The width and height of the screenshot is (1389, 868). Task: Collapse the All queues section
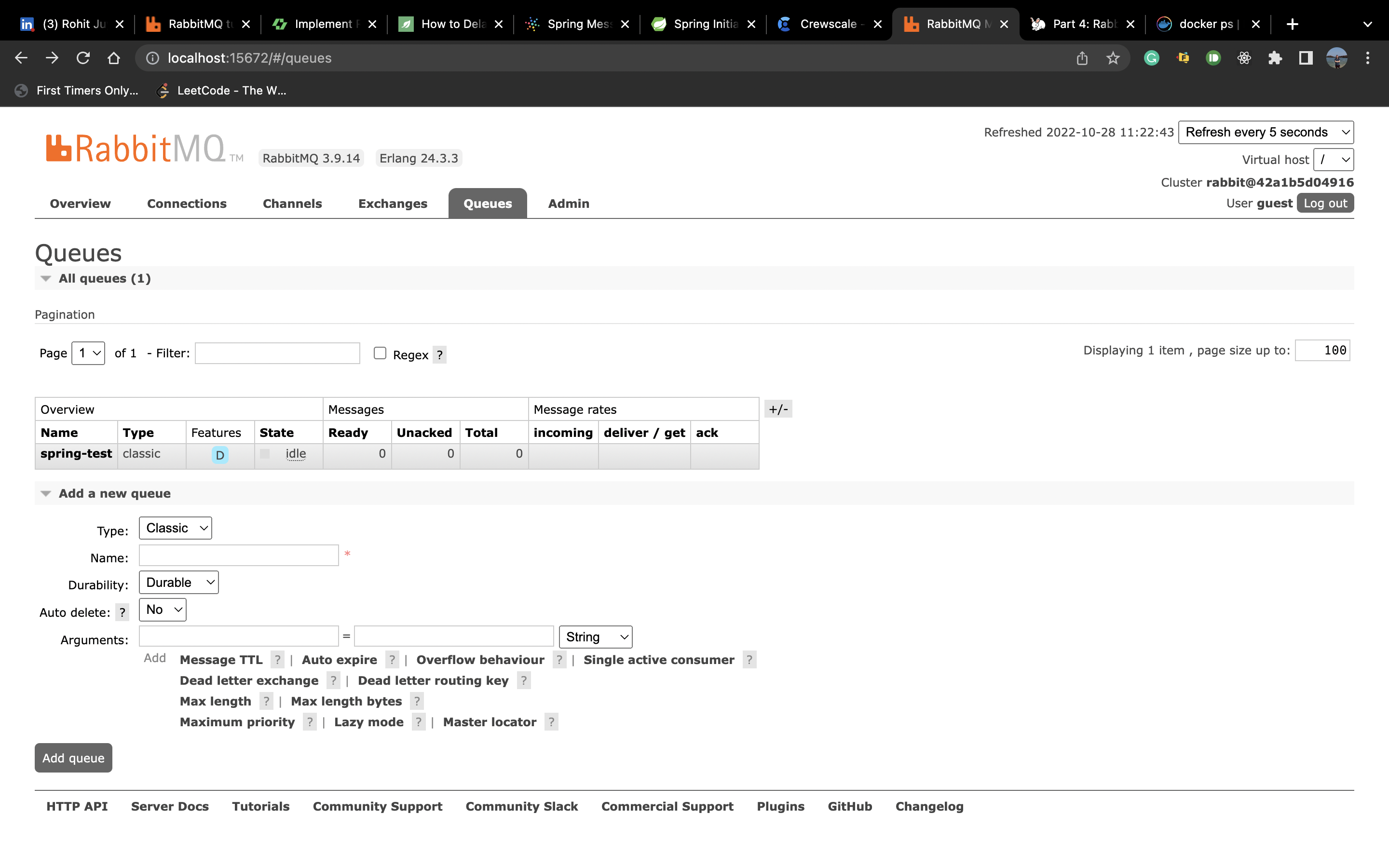46,278
